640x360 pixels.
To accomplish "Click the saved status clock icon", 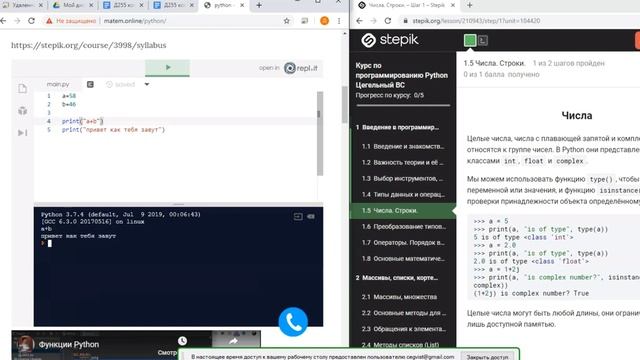I will point(109,84).
